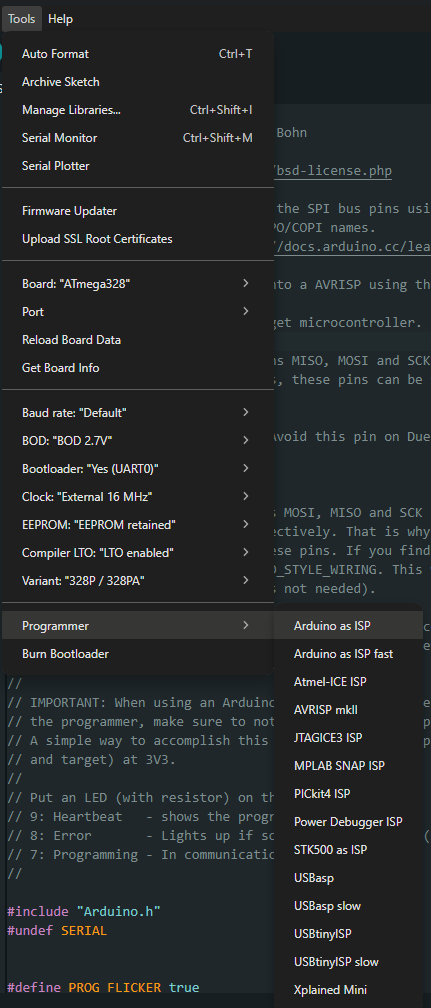Choose Arduino as ISP programmer

tap(348, 626)
